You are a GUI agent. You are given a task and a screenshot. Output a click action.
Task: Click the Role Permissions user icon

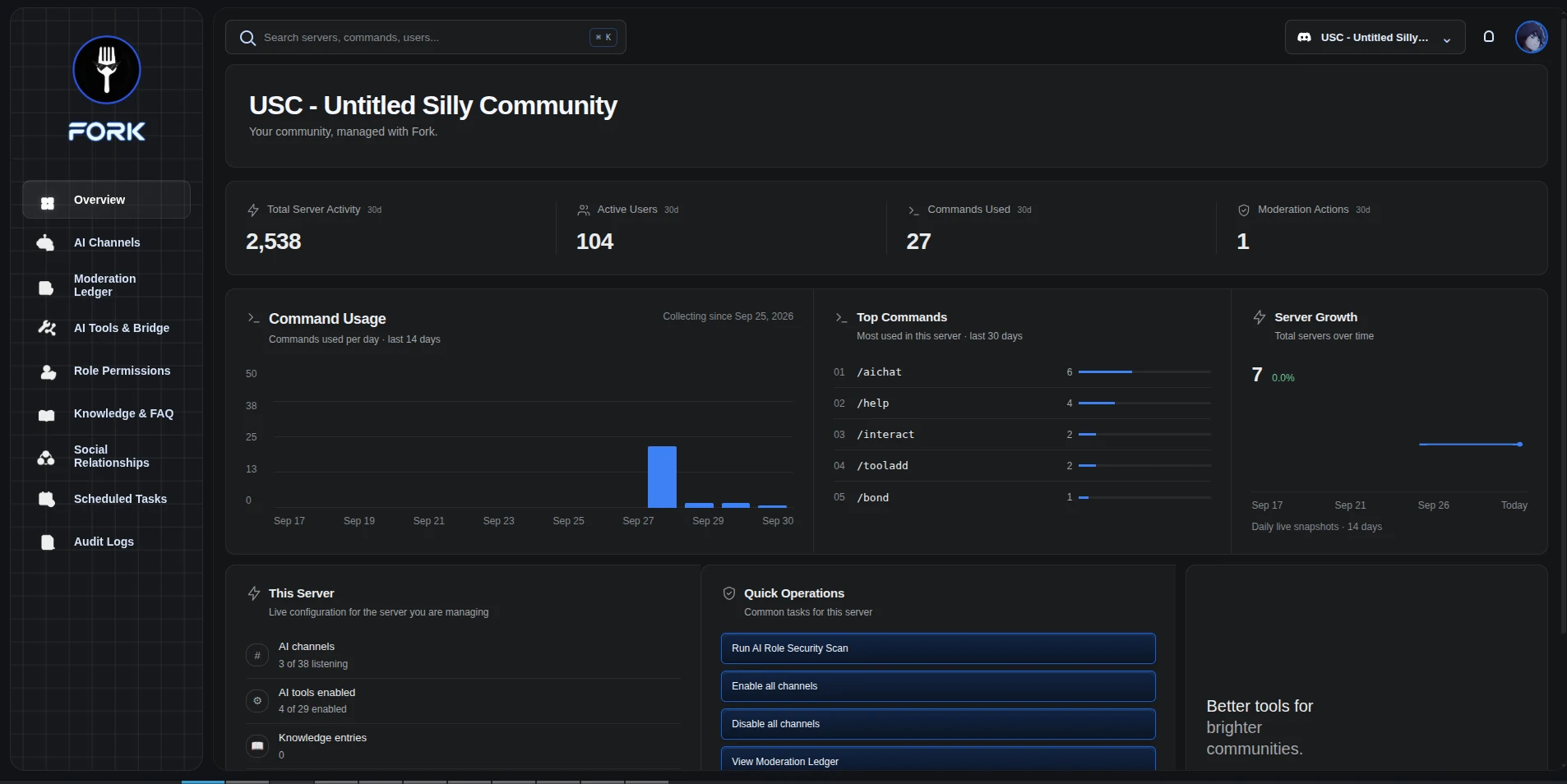pyautogui.click(x=48, y=372)
